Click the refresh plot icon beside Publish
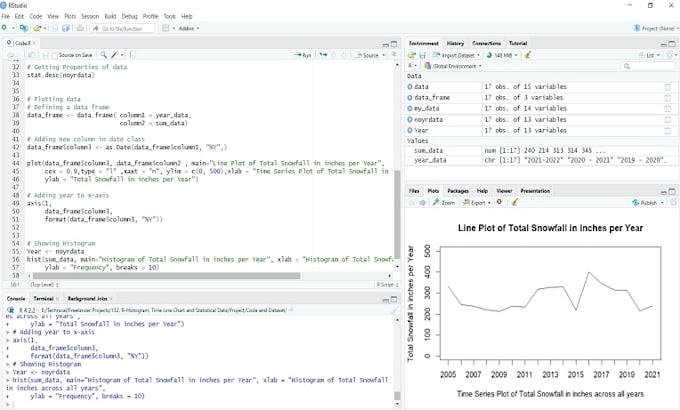Image resolution: width=680 pixels, height=410 pixels. click(673, 203)
